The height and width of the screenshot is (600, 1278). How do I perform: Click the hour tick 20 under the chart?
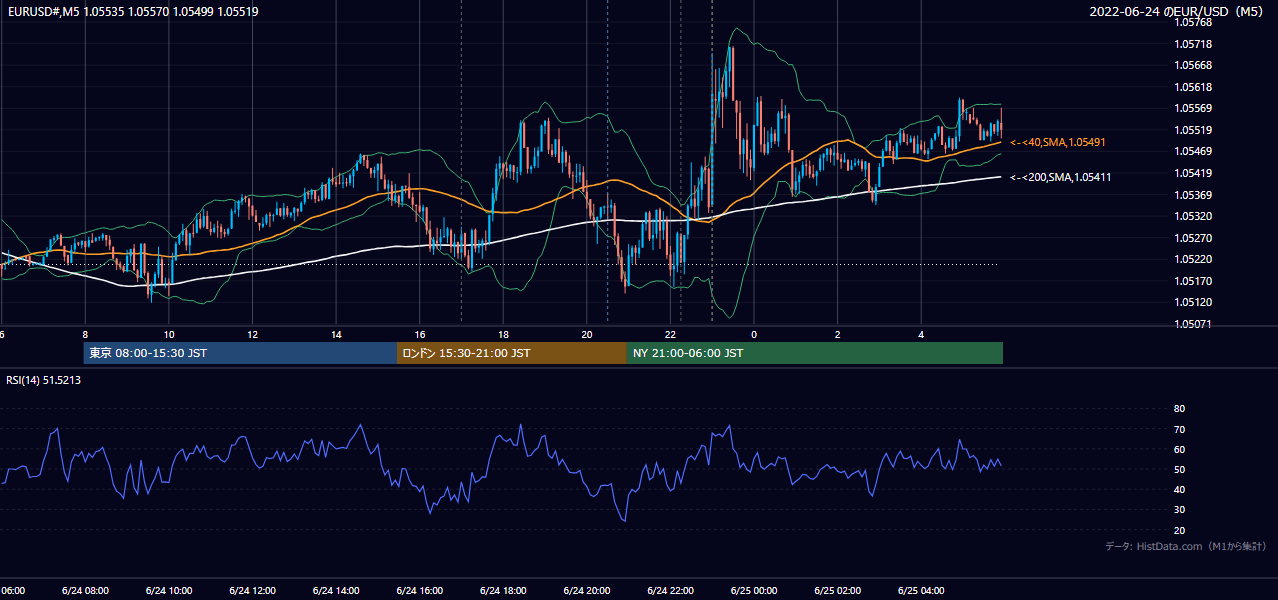click(x=587, y=334)
